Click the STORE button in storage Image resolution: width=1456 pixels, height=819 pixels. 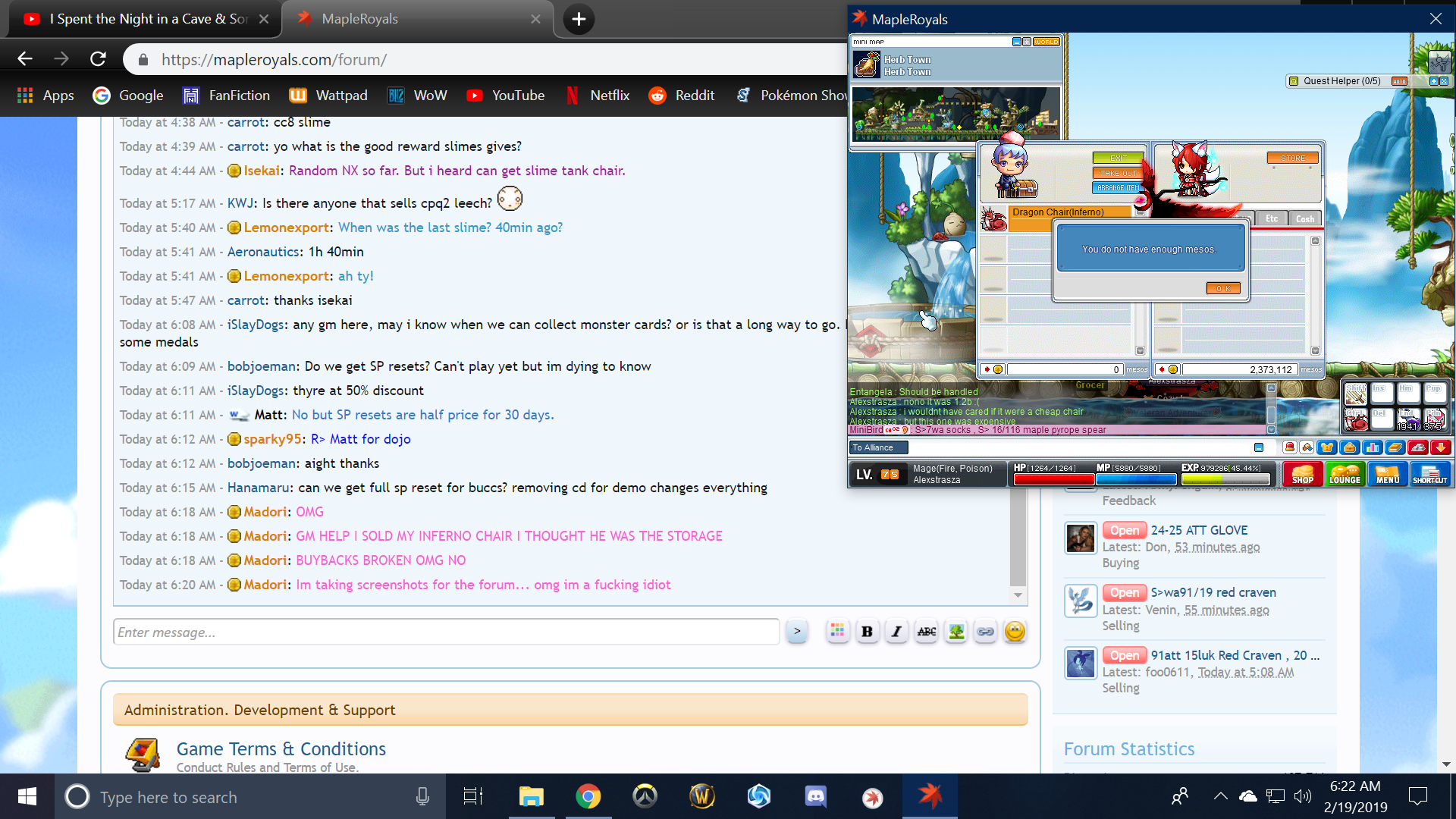(x=1293, y=158)
